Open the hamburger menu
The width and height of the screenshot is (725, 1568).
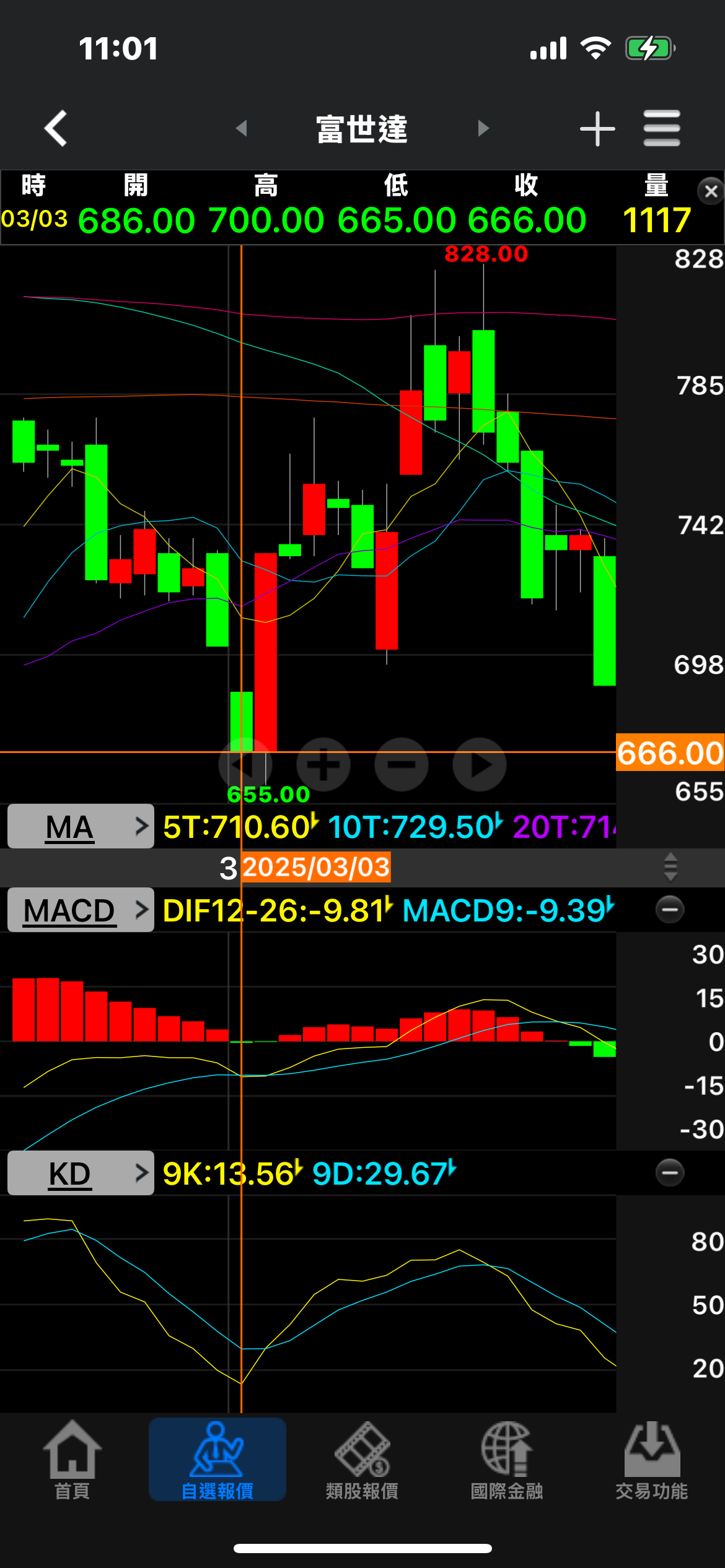point(662,128)
